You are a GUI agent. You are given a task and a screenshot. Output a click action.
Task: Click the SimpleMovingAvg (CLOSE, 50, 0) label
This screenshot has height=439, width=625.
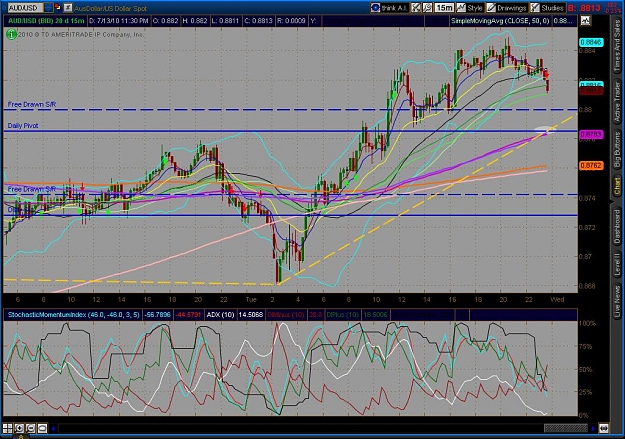coord(500,21)
